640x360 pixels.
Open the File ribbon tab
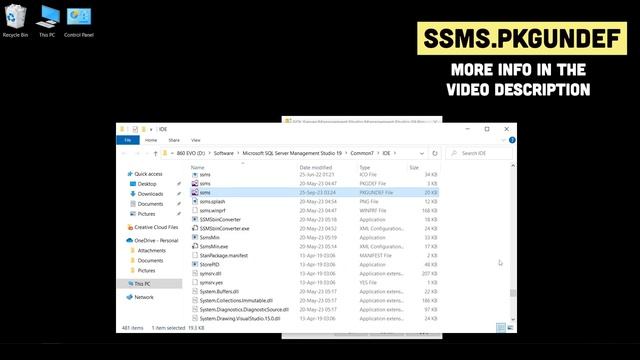128,140
